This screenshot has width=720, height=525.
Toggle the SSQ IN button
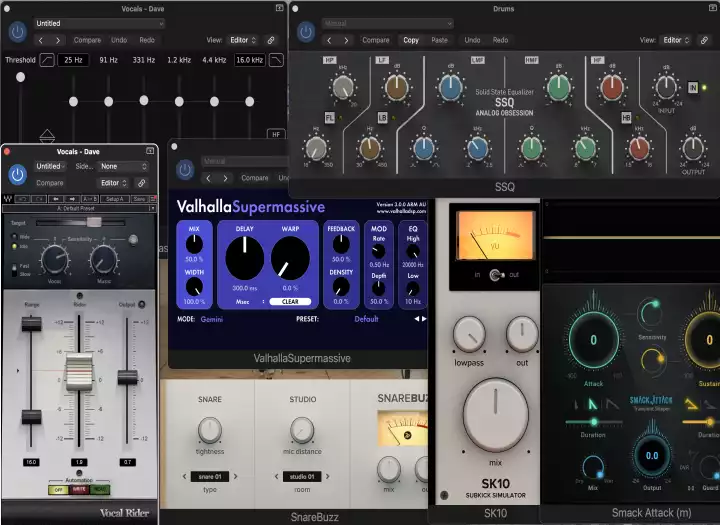tap(693, 87)
